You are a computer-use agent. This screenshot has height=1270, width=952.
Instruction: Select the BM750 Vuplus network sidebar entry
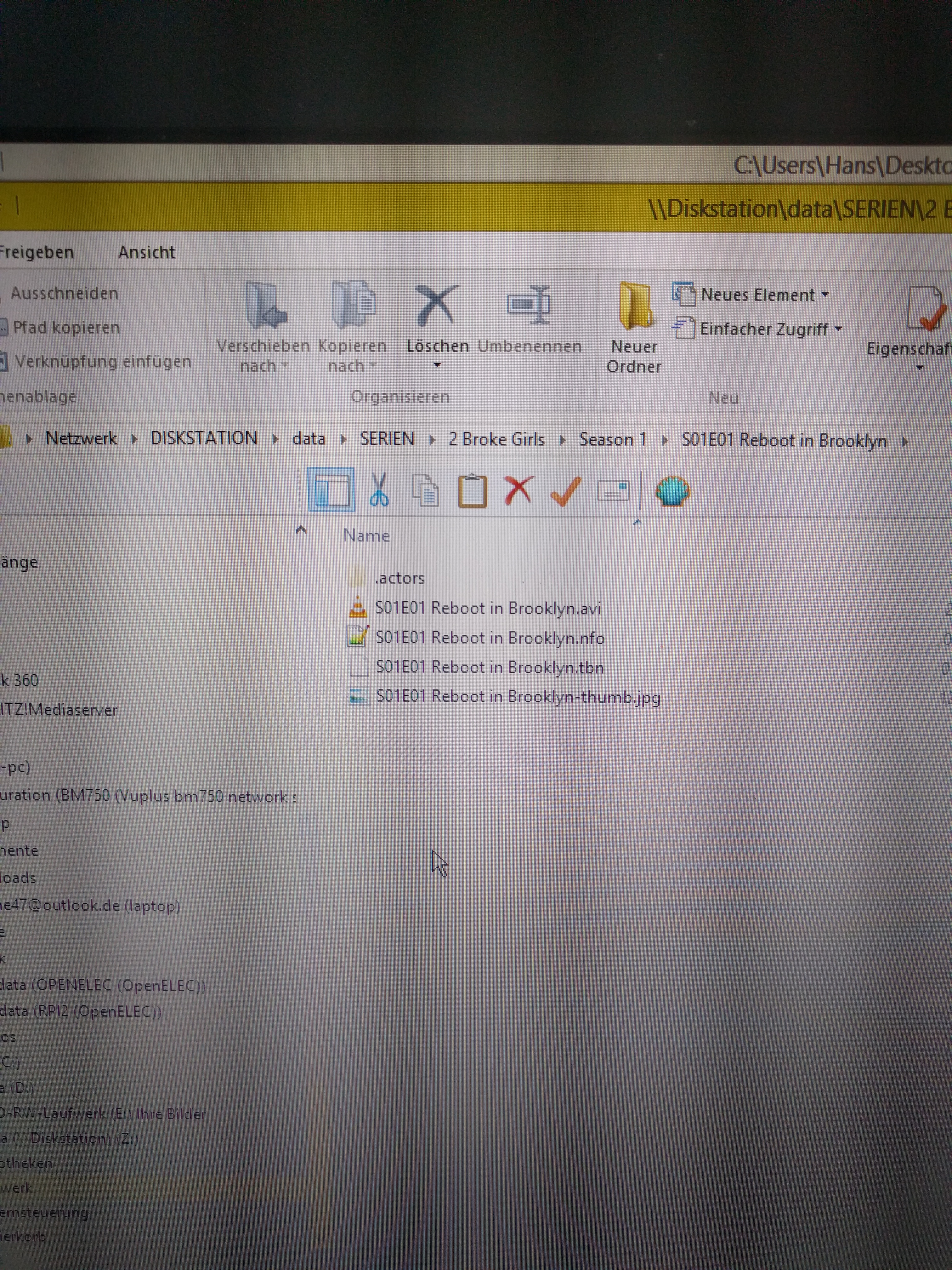coord(148,796)
